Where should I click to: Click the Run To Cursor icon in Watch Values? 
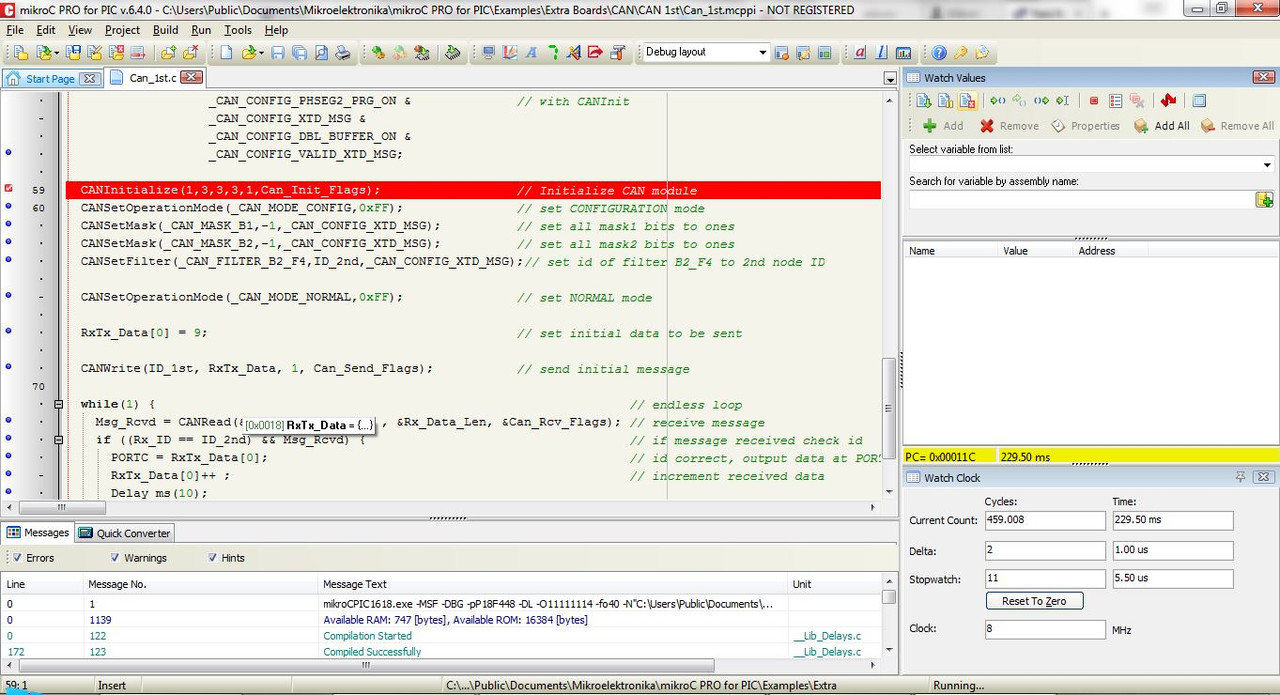[x=1063, y=100]
